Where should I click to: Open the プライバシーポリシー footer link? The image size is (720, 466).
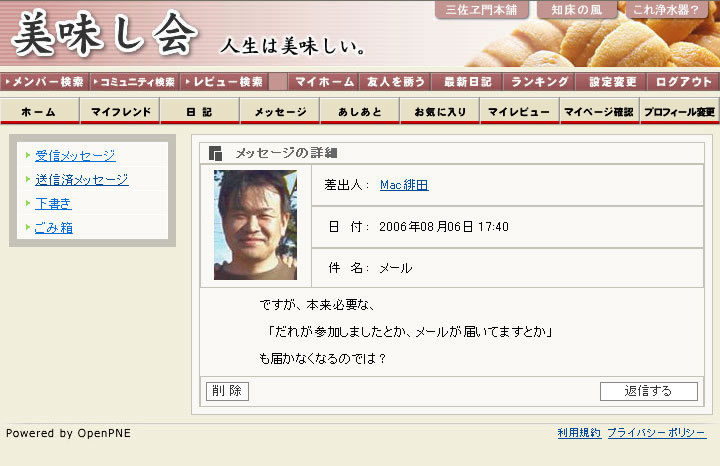657,433
